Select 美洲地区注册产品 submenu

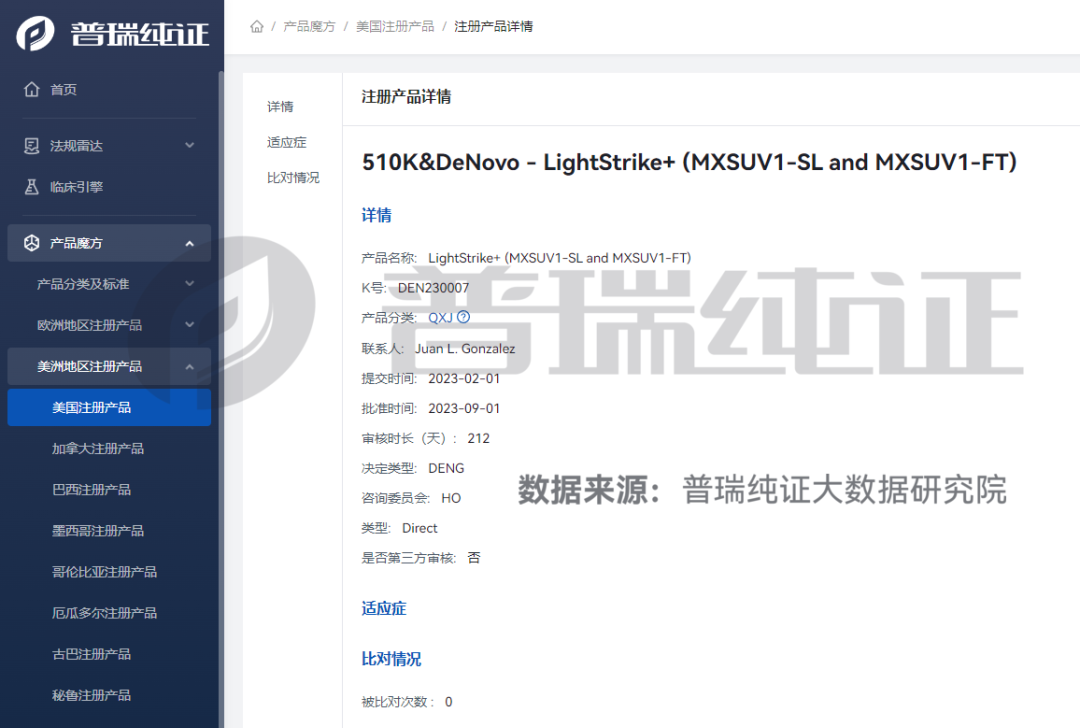[x=110, y=366]
